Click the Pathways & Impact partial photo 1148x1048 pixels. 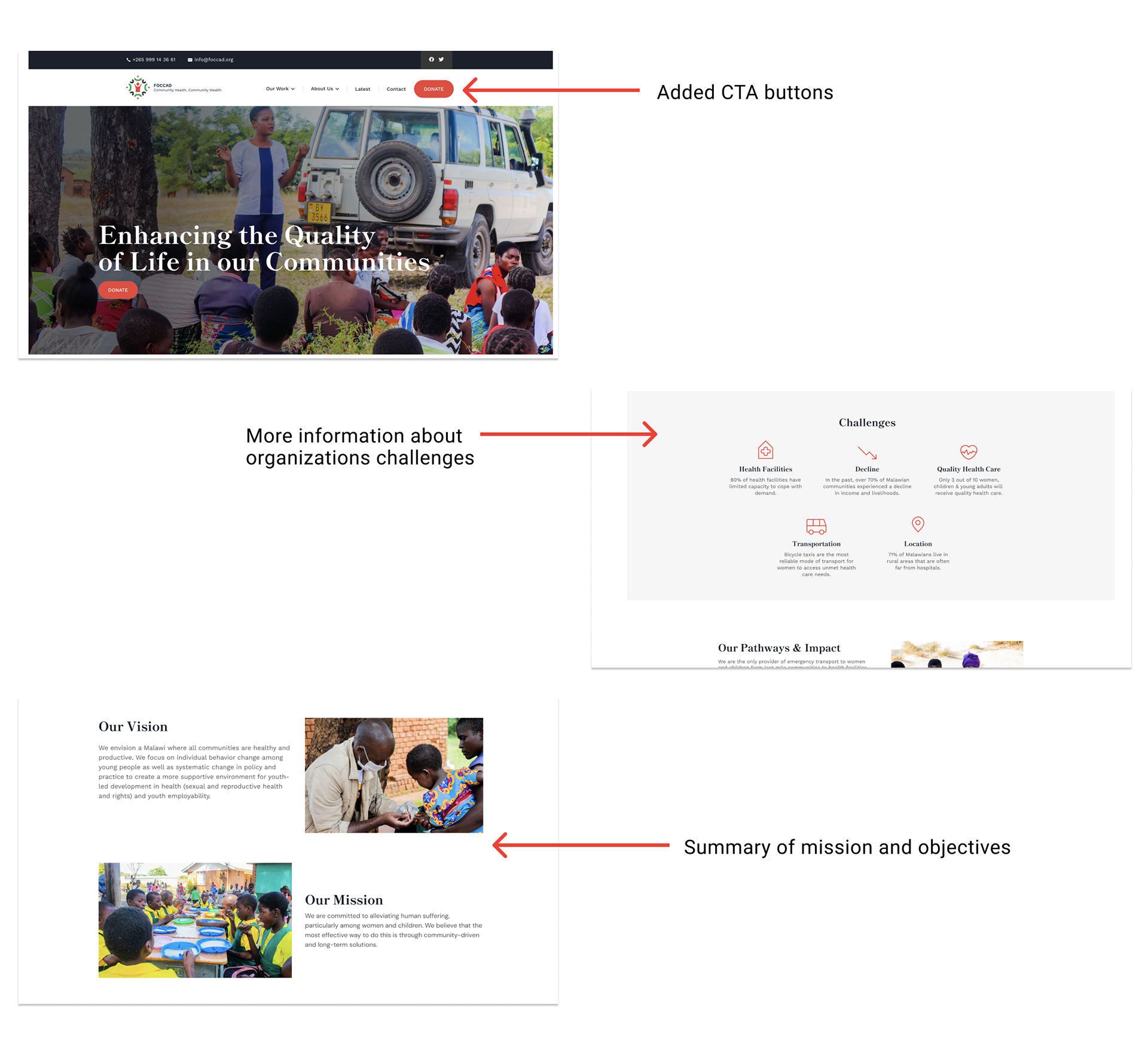pyautogui.click(x=957, y=655)
